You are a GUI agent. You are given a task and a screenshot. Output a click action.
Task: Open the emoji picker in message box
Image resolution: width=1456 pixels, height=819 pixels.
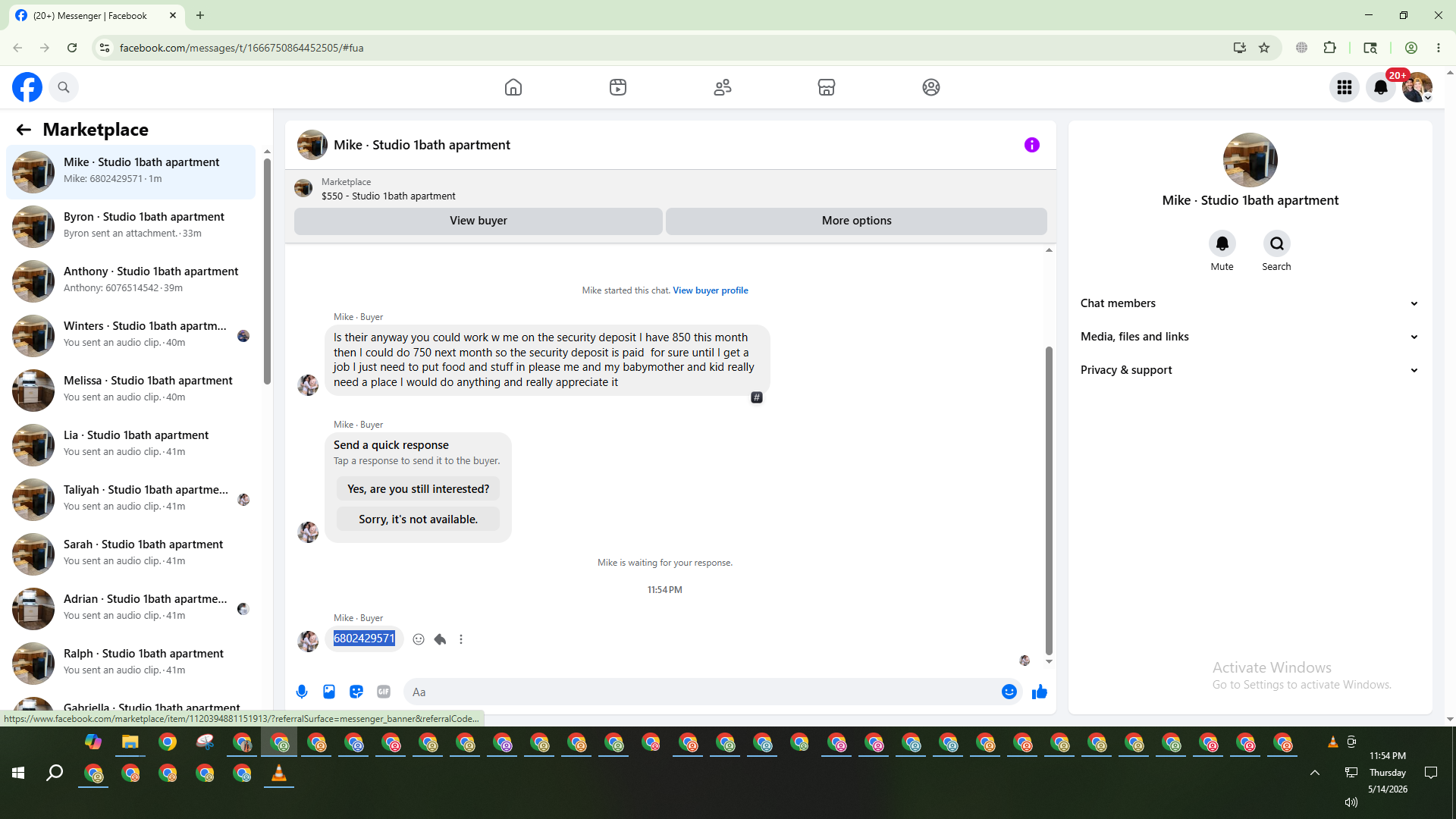coord(1009,692)
